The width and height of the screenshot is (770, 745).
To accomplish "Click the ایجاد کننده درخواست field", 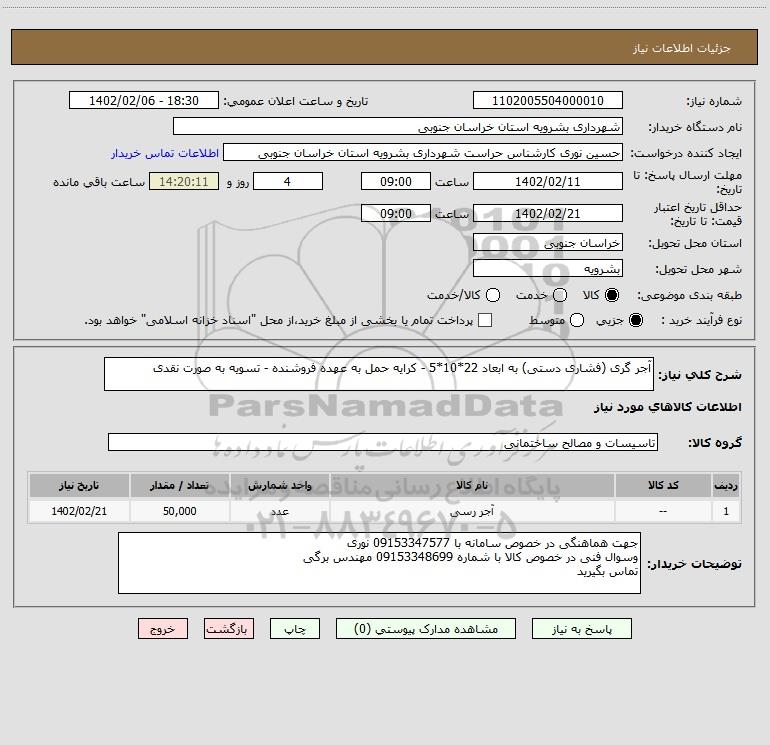I will [423, 152].
